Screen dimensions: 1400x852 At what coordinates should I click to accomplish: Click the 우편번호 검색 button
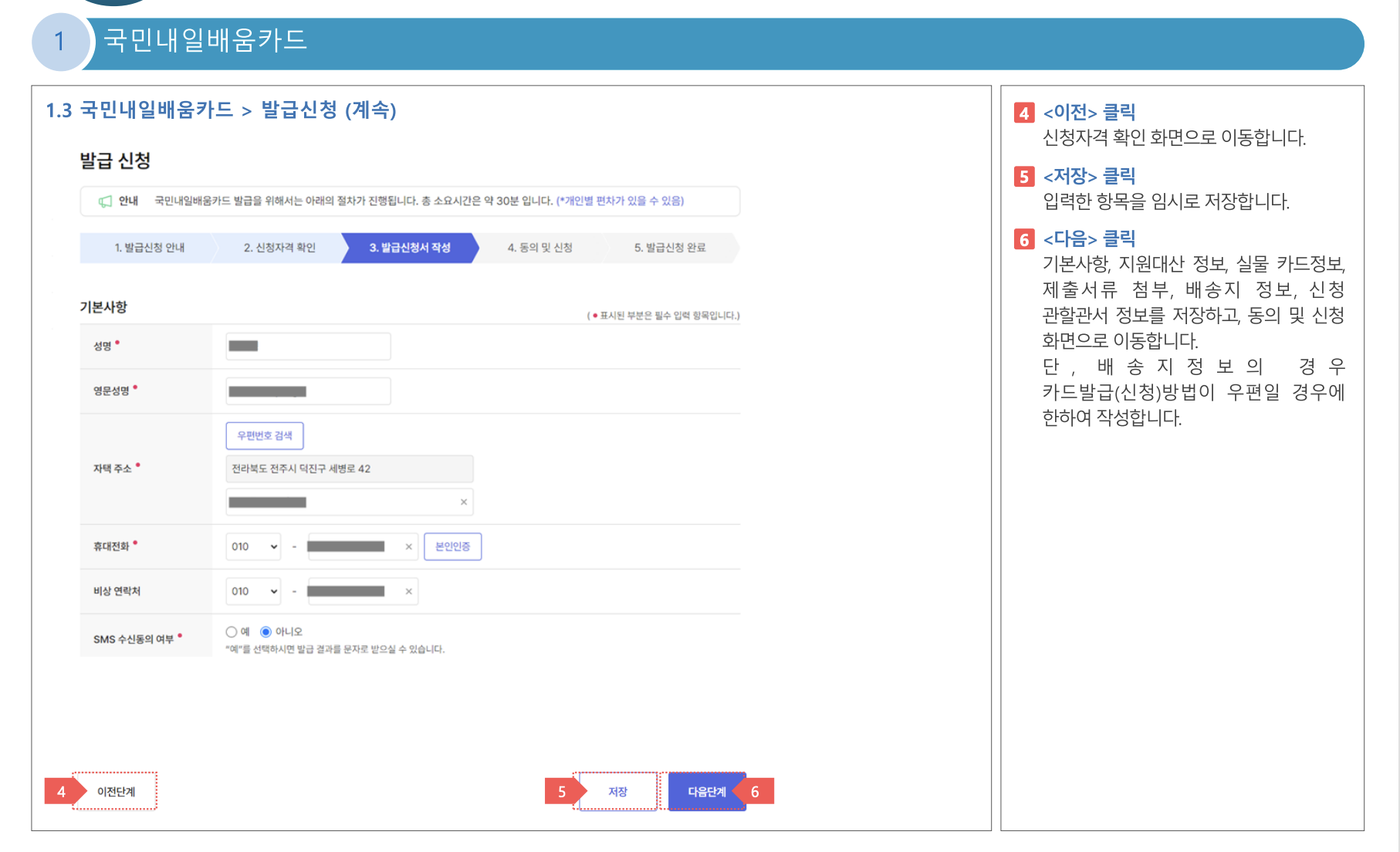[264, 435]
